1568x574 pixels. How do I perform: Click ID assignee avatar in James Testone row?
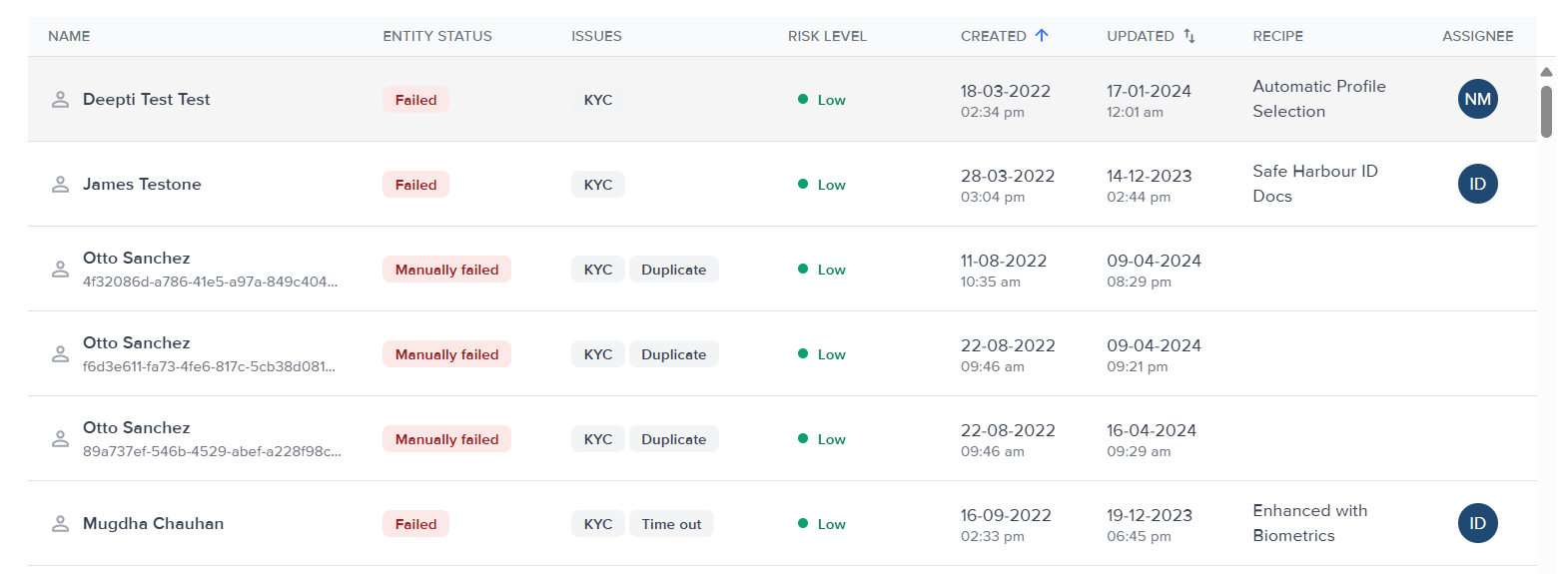[1477, 184]
